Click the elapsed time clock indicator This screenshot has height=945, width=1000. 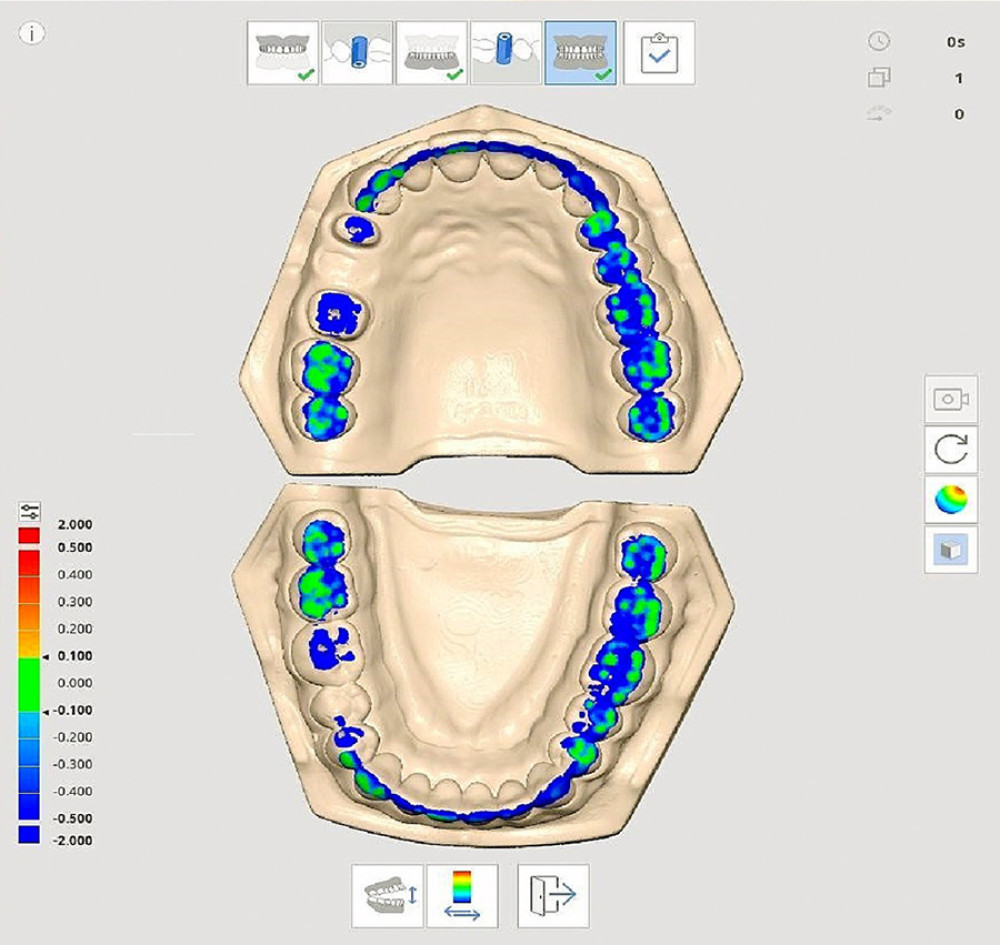(878, 42)
